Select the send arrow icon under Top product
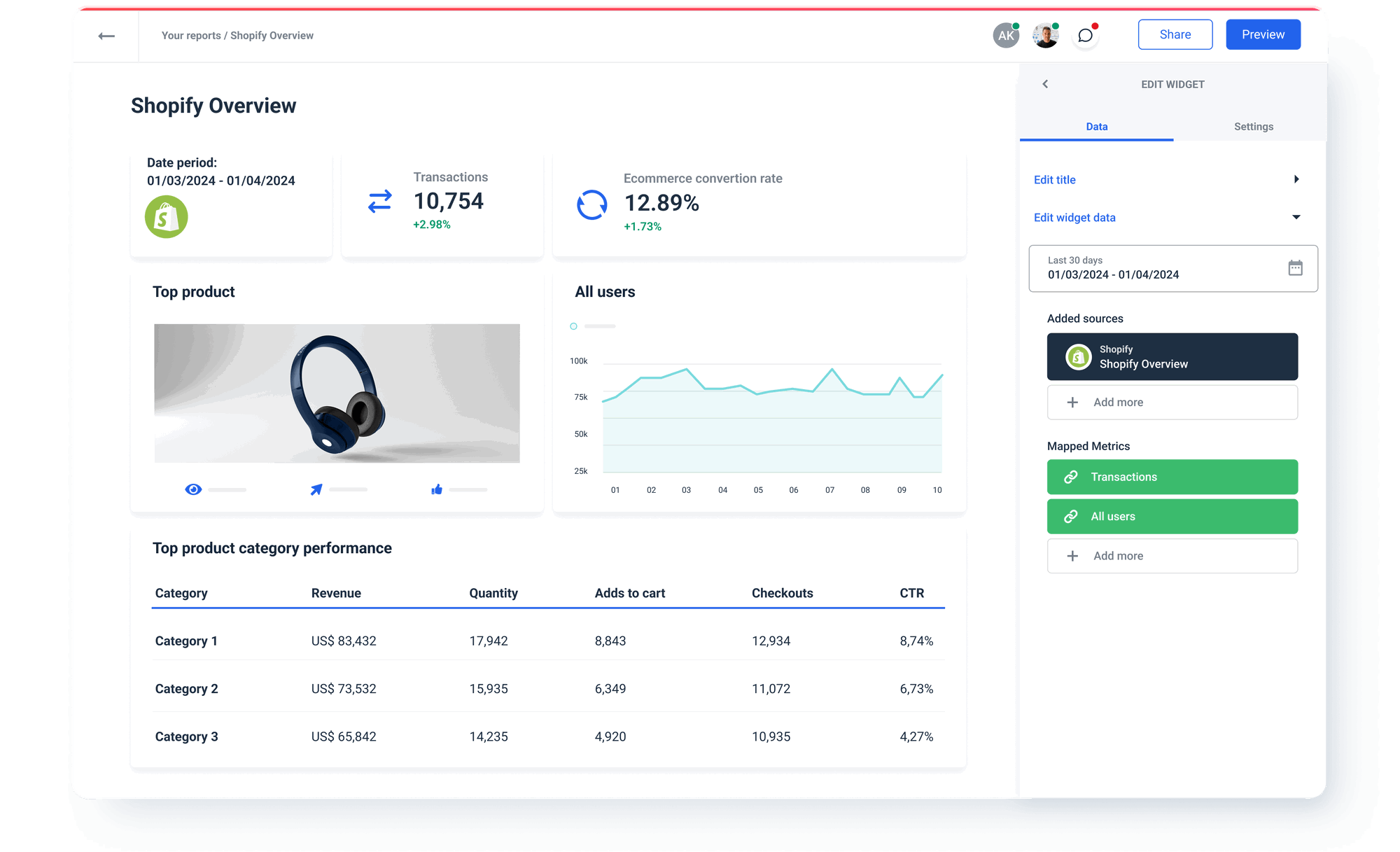This screenshot has height=852, width=1400. 316,489
